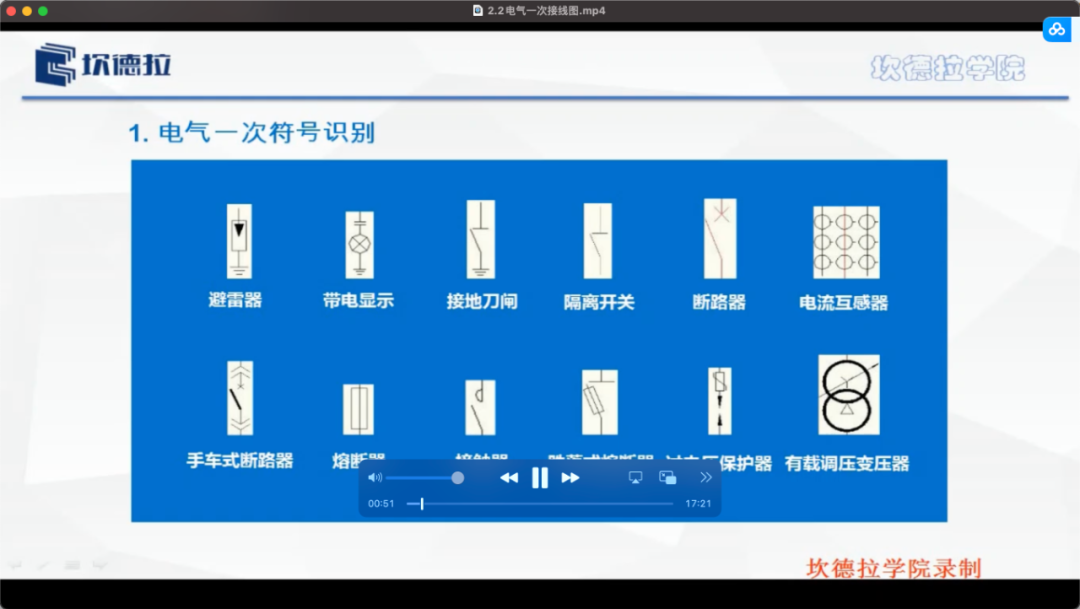Pause the video playback
This screenshot has width=1080, height=609.
[540, 477]
